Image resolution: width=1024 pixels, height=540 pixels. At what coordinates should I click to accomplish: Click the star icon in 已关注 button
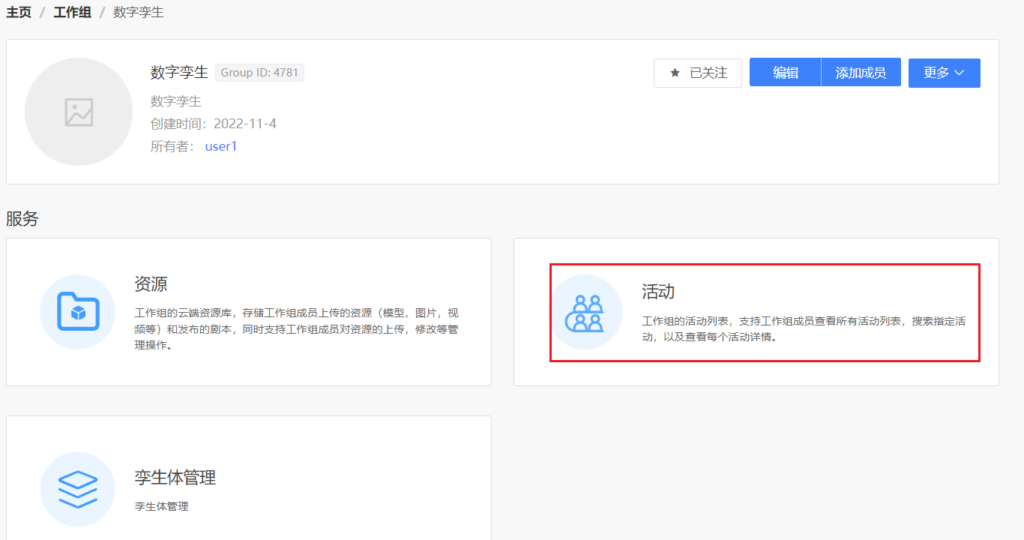point(674,73)
